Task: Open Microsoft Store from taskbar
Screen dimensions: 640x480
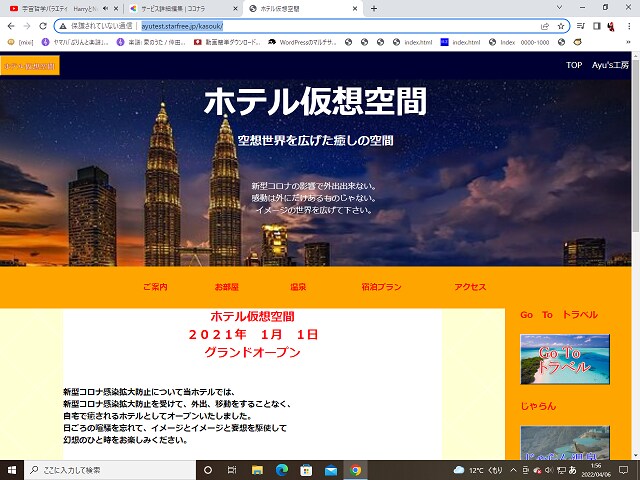Action: click(306, 470)
